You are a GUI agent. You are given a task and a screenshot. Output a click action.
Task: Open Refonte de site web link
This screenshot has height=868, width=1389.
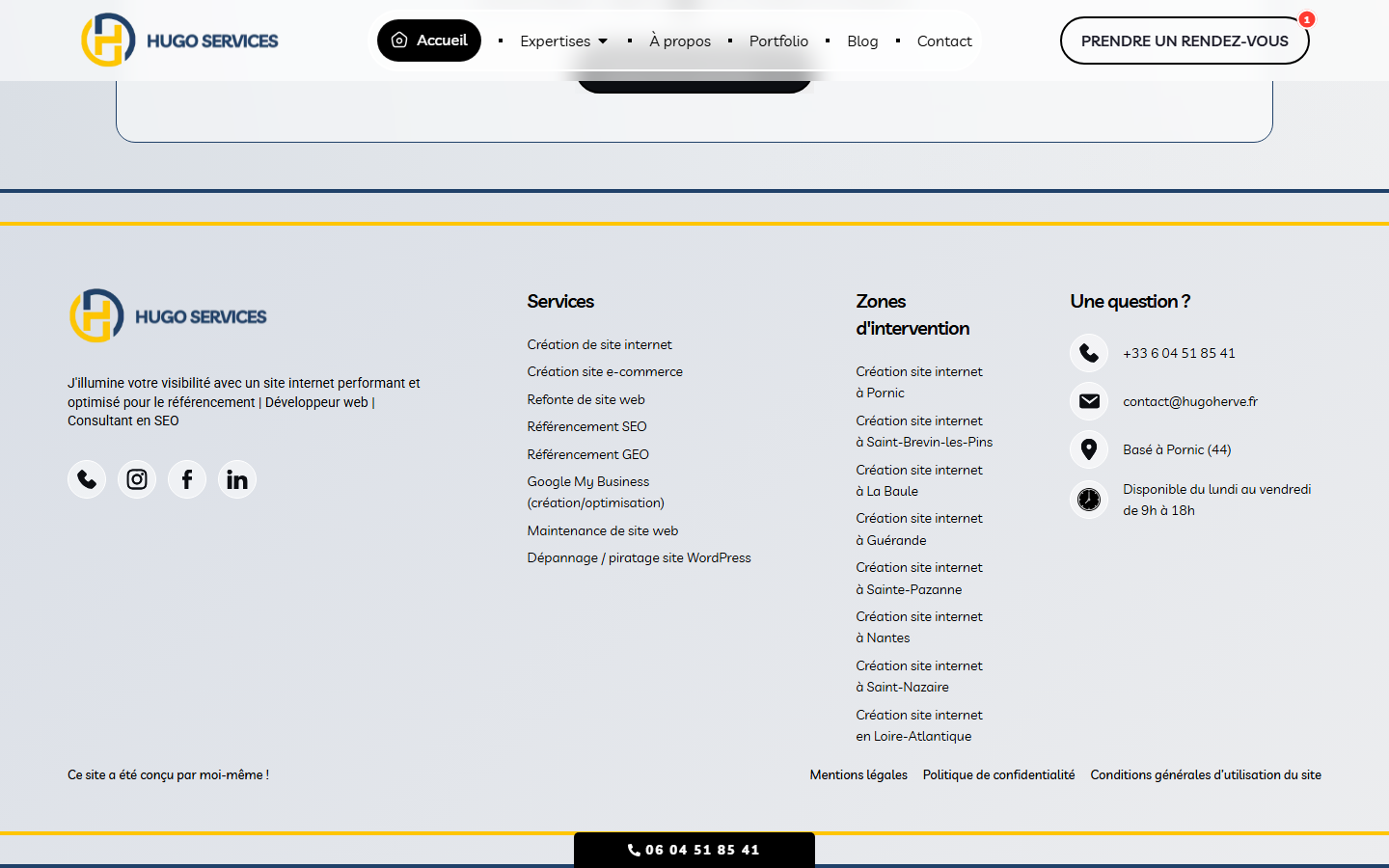pyautogui.click(x=586, y=399)
